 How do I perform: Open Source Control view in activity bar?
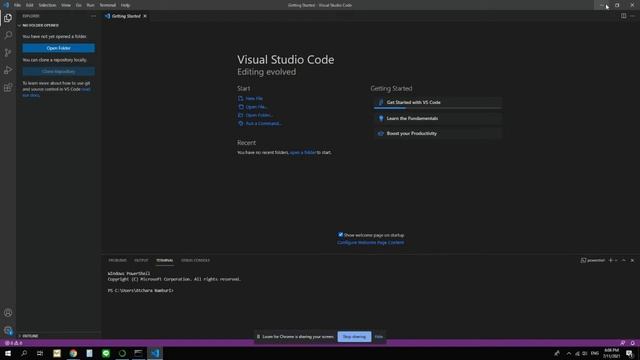[8, 53]
